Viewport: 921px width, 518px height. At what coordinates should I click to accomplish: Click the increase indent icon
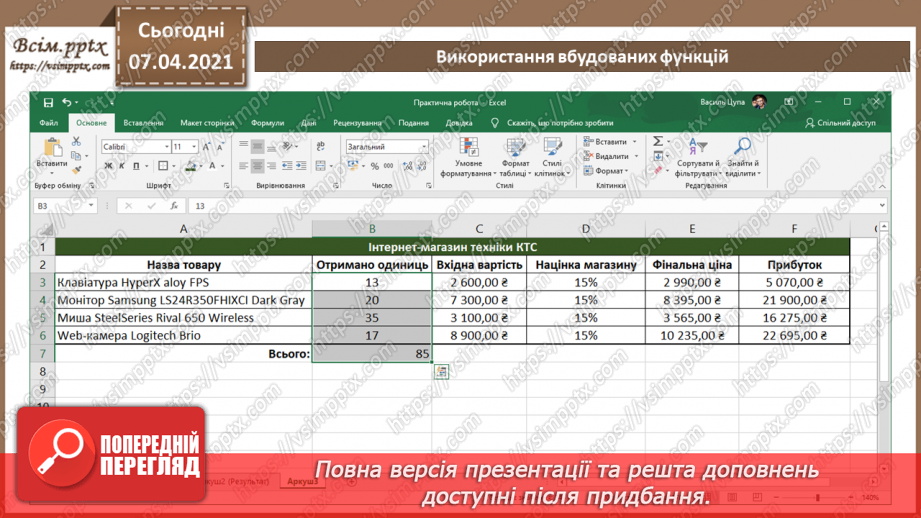(x=301, y=166)
